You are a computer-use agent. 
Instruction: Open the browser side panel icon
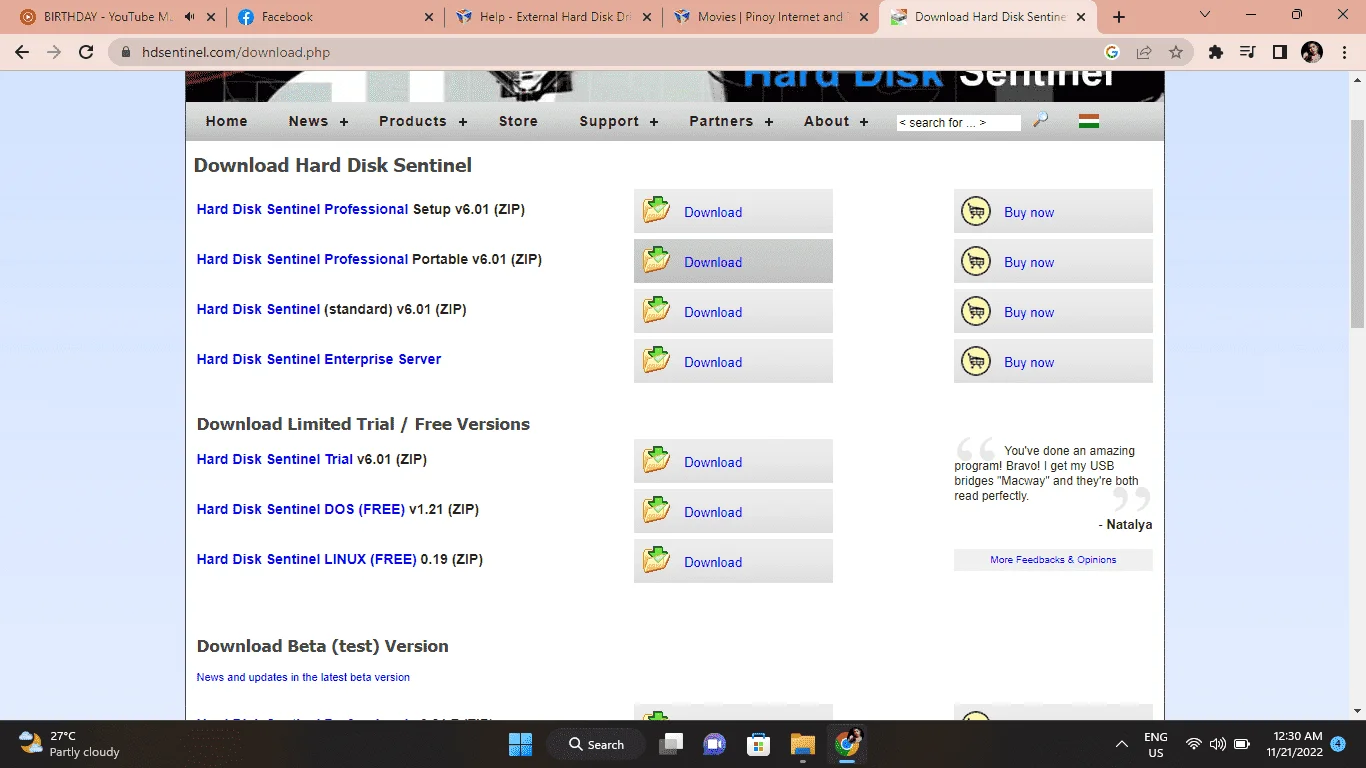point(1279,52)
